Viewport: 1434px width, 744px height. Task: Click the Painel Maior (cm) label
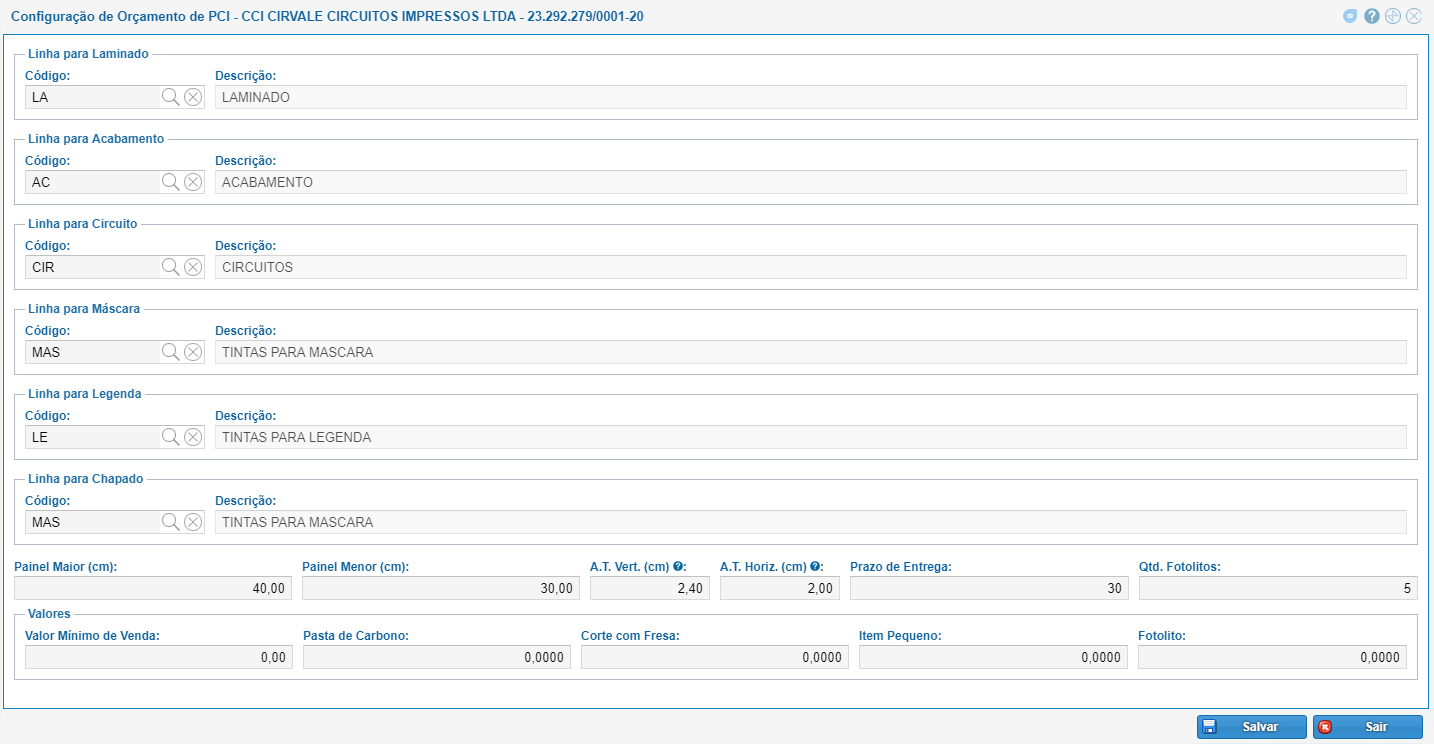point(66,567)
